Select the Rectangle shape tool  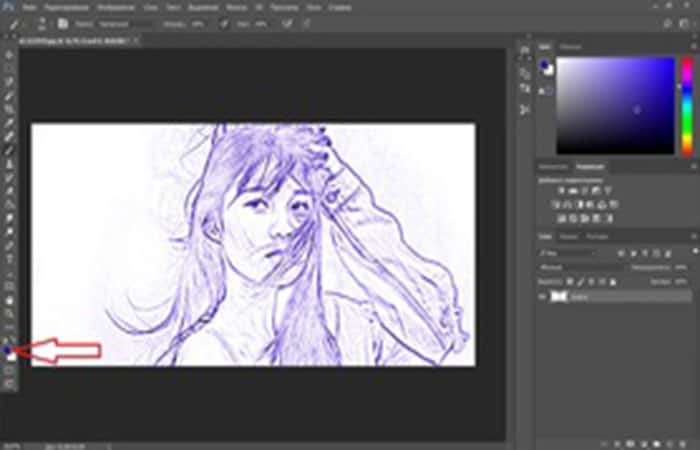(9, 287)
